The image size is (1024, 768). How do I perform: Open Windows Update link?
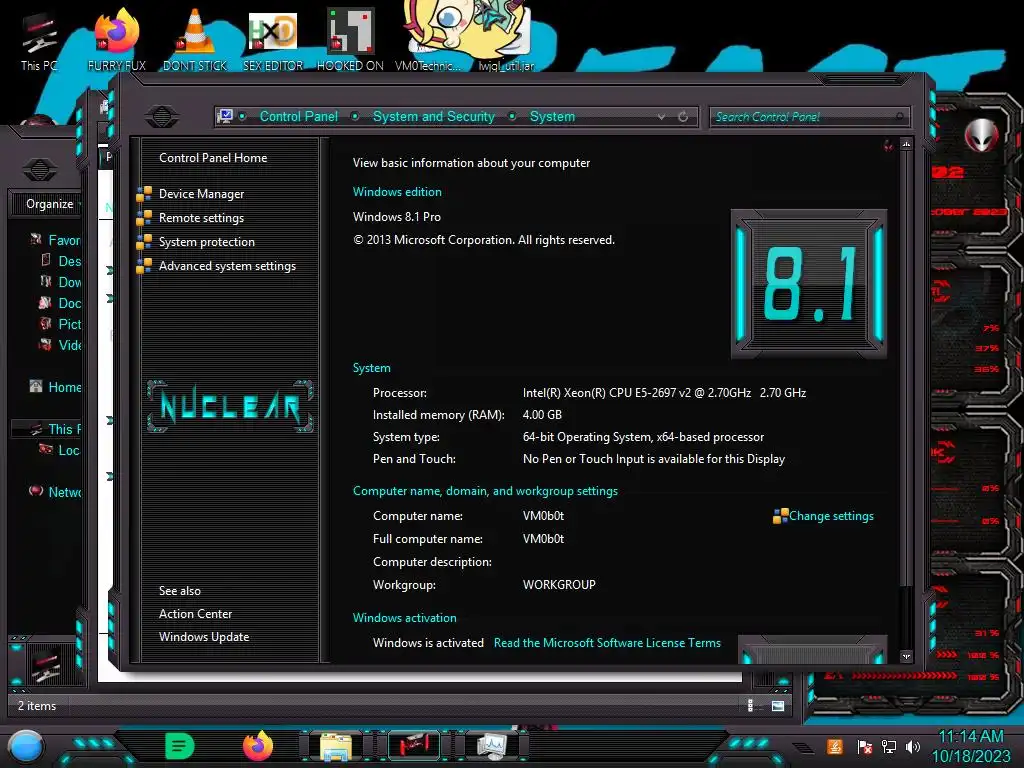(204, 637)
